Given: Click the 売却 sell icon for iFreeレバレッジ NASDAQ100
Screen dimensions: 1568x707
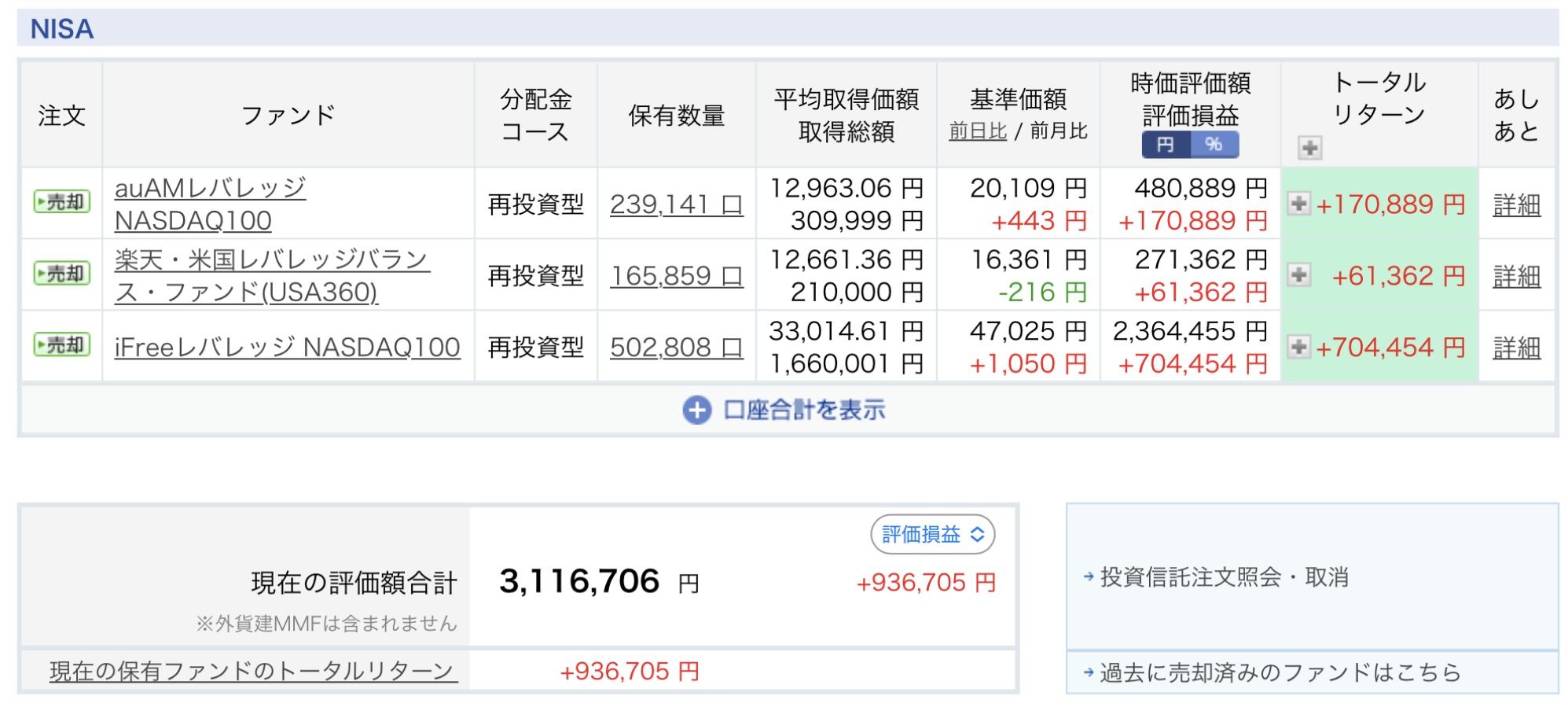Looking at the screenshot, I should click(61, 345).
